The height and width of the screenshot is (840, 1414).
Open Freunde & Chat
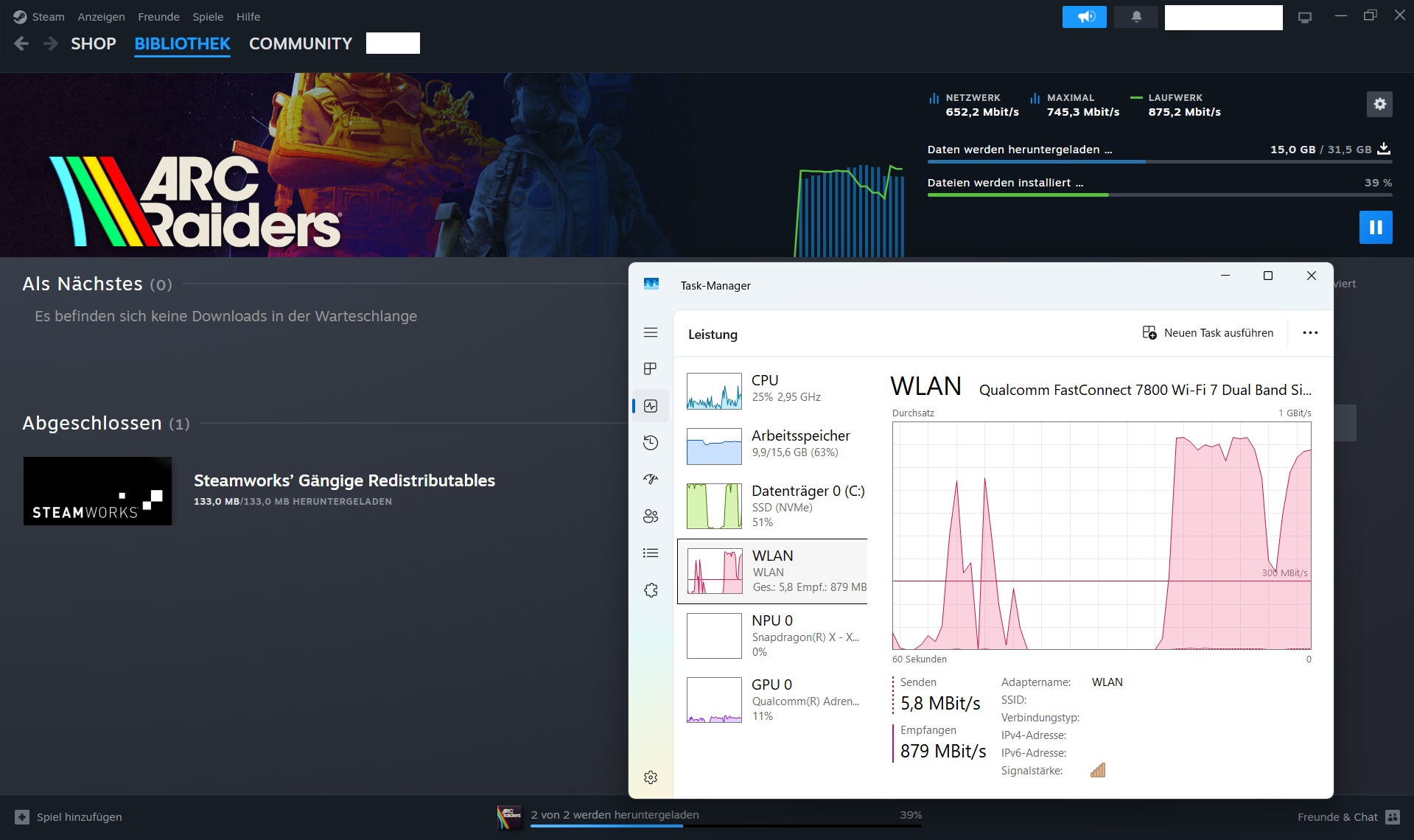click(x=1337, y=817)
